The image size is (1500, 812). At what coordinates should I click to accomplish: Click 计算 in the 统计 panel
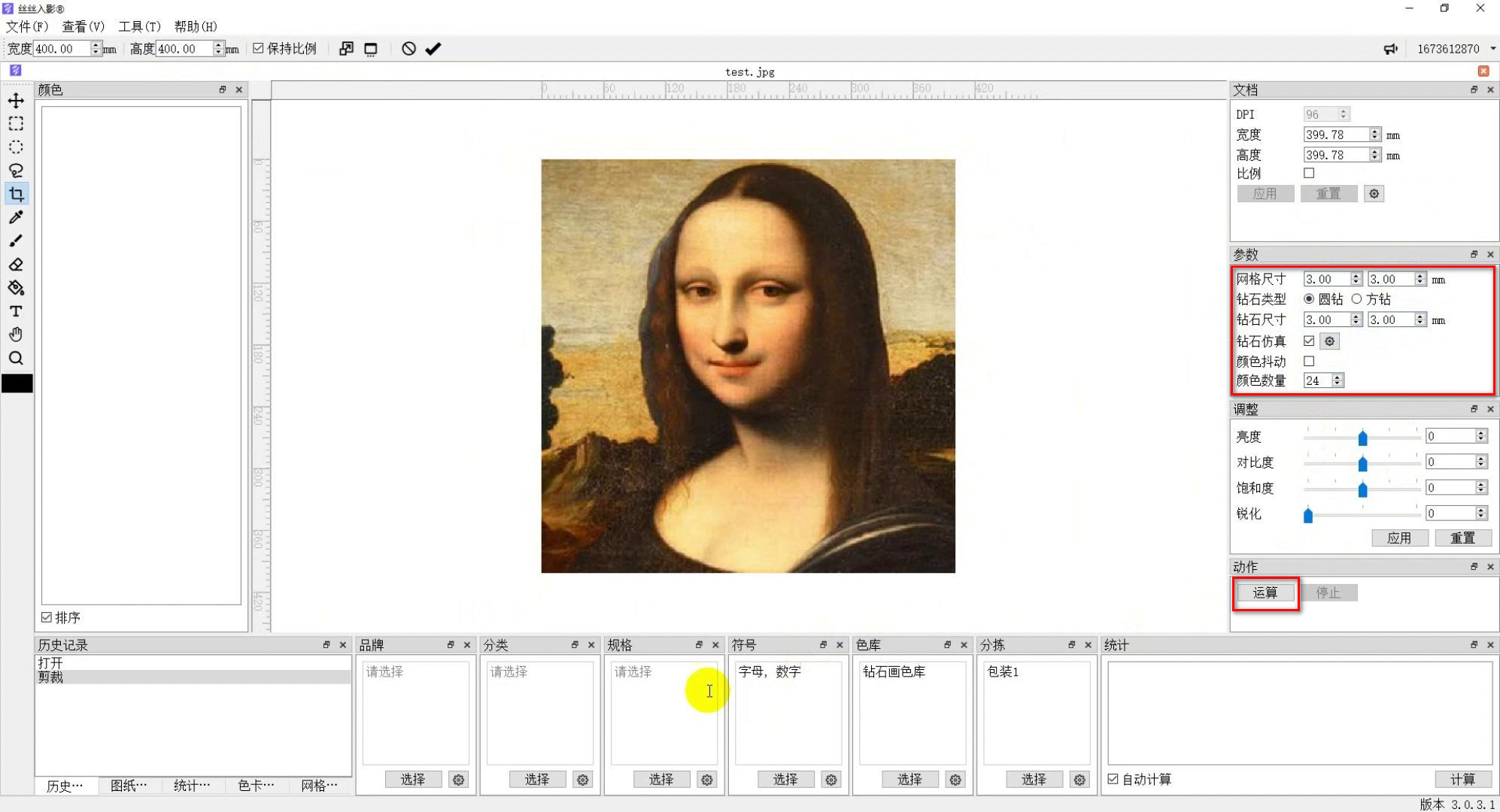tap(1462, 779)
